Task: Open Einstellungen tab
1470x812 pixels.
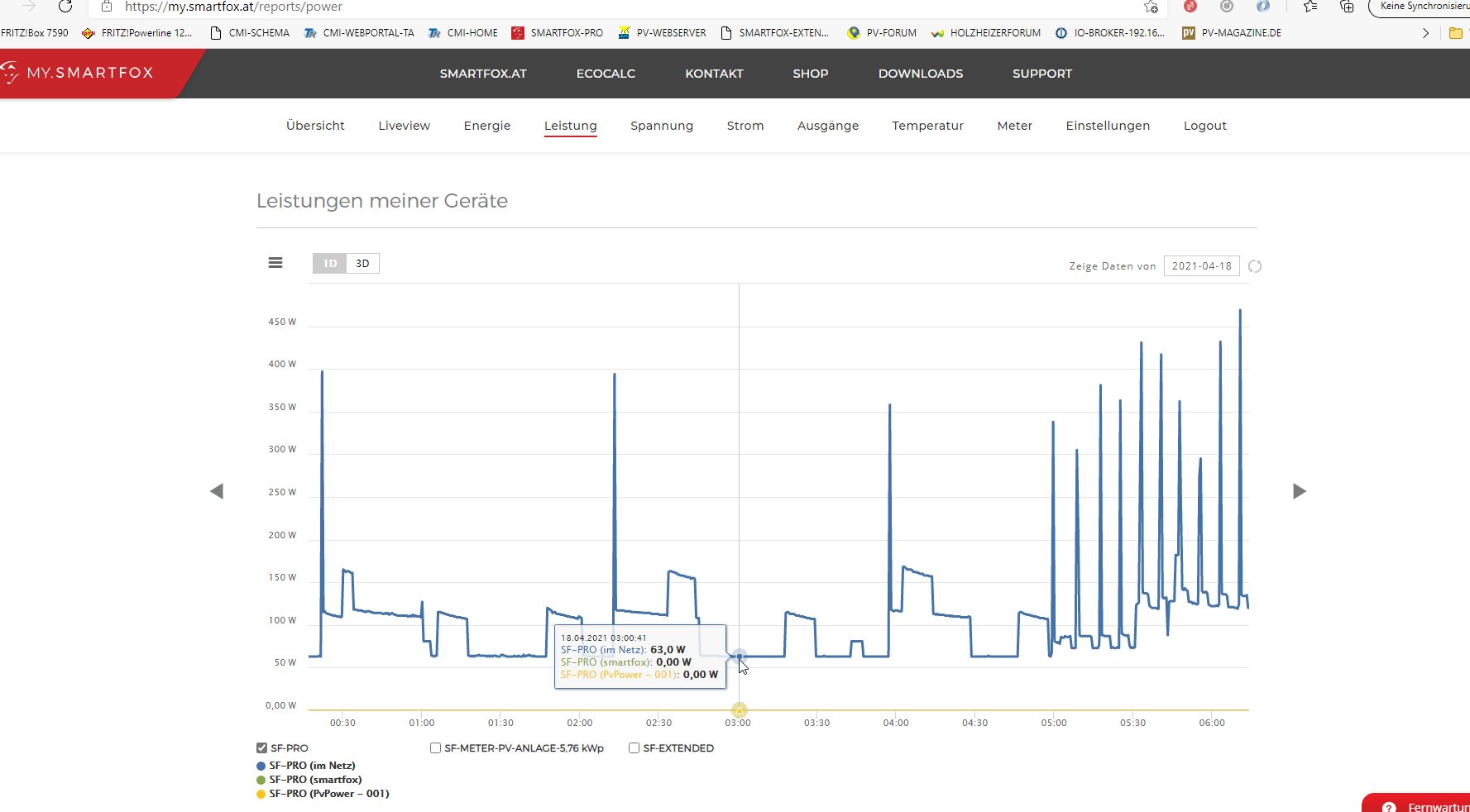Action: [1108, 126]
